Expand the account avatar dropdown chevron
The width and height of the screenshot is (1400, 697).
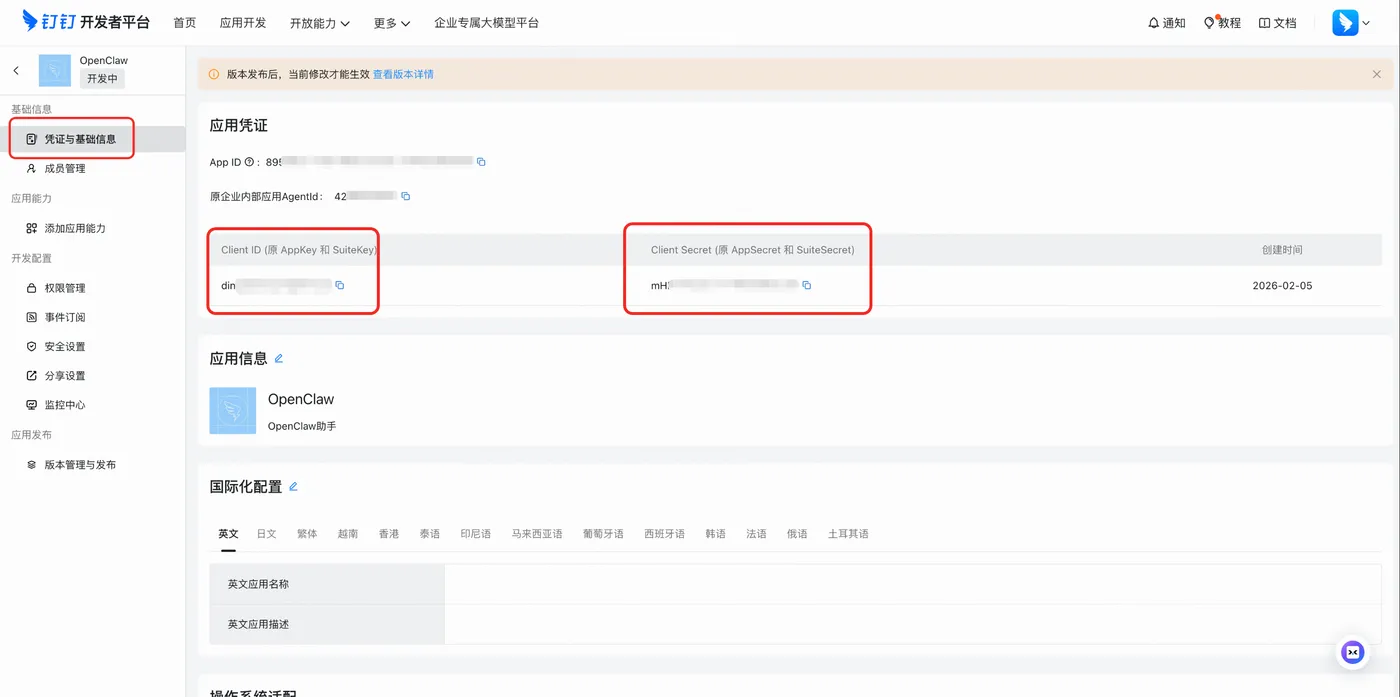coord(1366,24)
